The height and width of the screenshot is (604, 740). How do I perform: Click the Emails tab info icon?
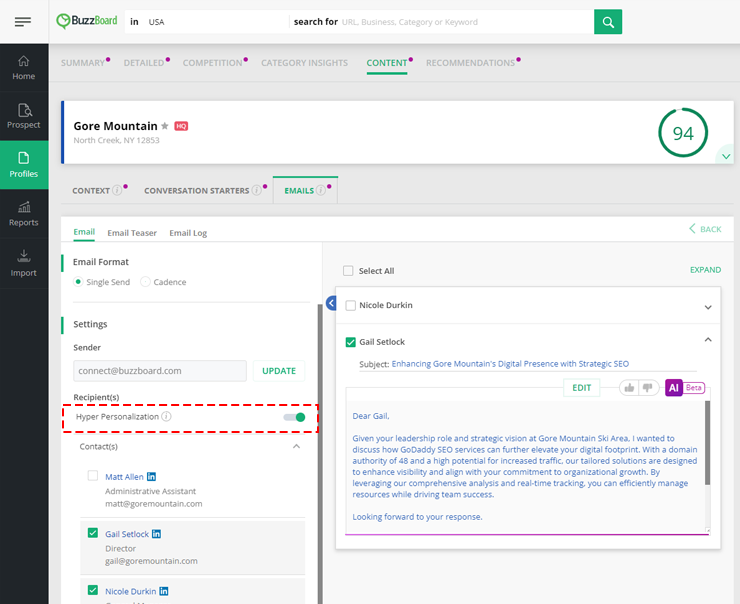320,190
